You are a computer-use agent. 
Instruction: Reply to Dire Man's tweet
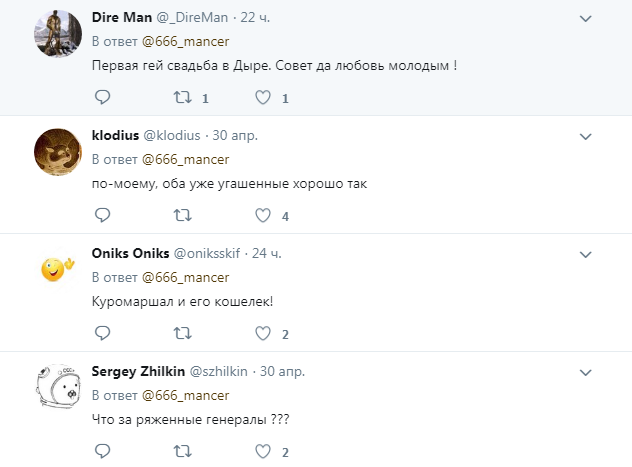pos(101,98)
